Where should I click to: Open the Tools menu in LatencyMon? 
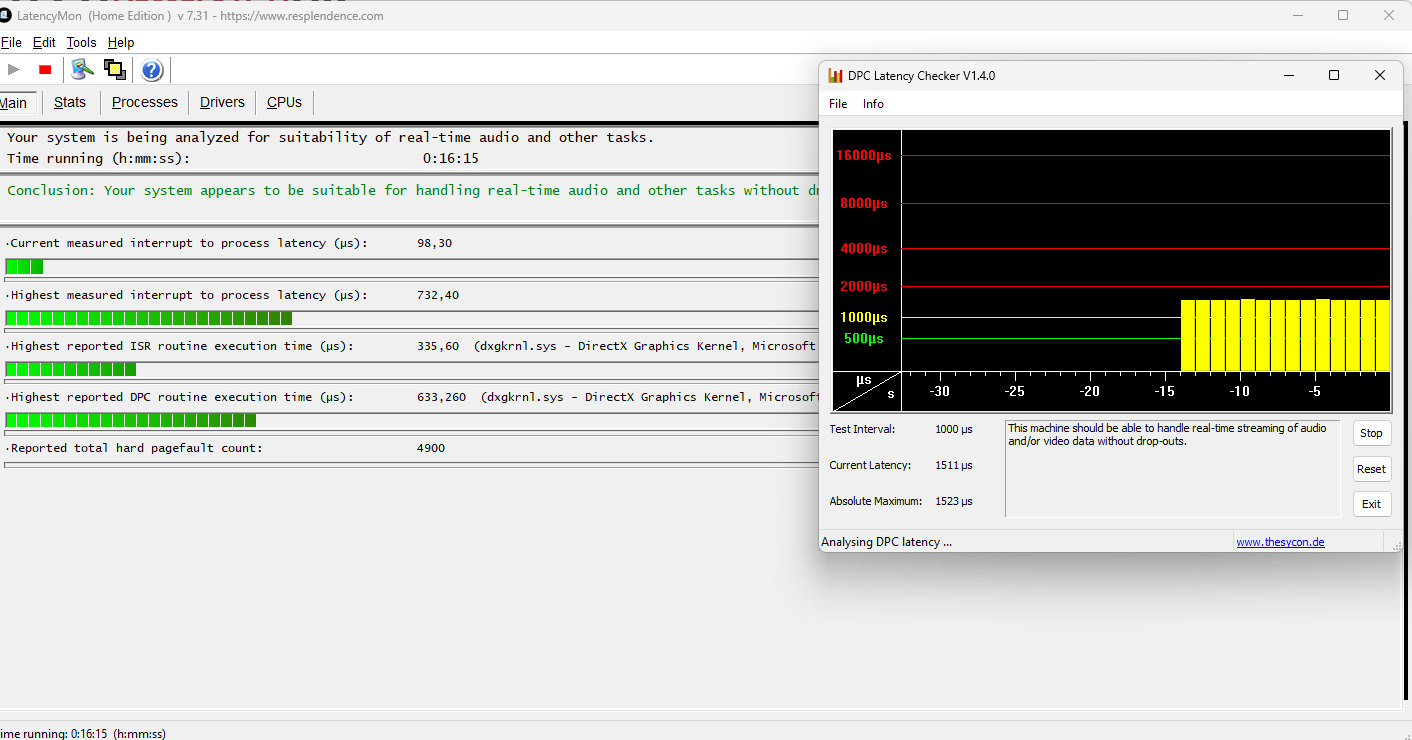pos(82,43)
